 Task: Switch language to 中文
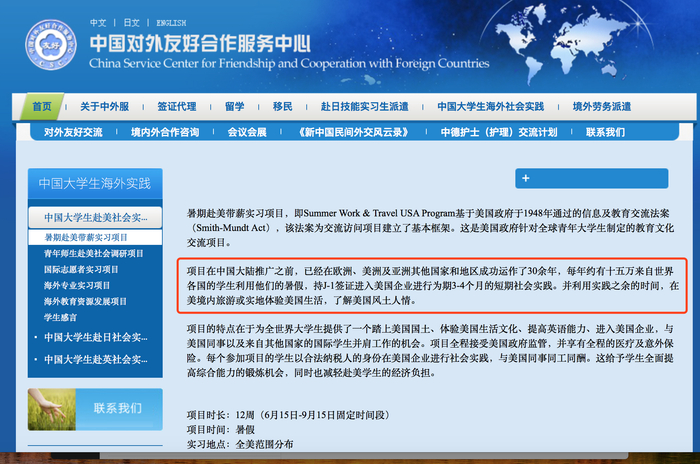(x=98, y=23)
